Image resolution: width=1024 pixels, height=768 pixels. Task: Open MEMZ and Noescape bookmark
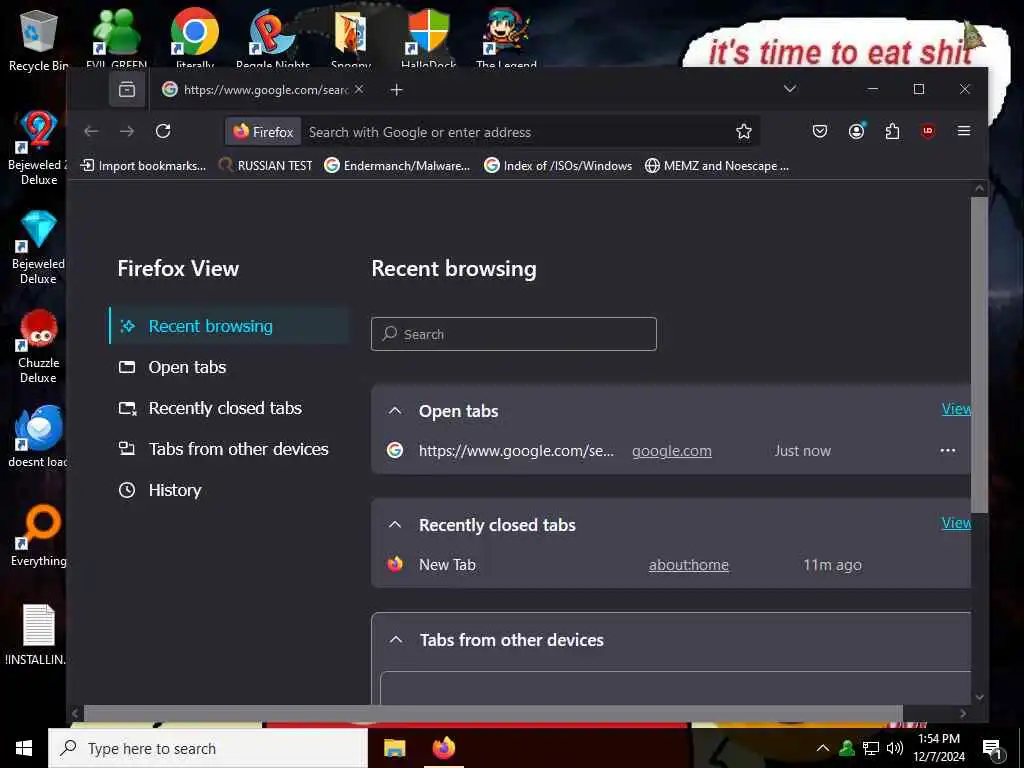coord(717,166)
